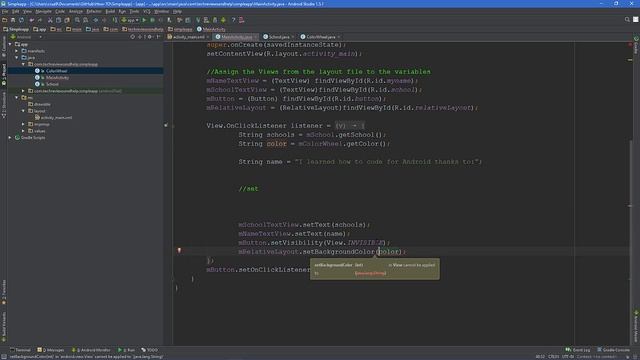This screenshot has width=640, height=360.
Task: Expand the androidTest package node
Action: pyautogui.click(x=23, y=91)
